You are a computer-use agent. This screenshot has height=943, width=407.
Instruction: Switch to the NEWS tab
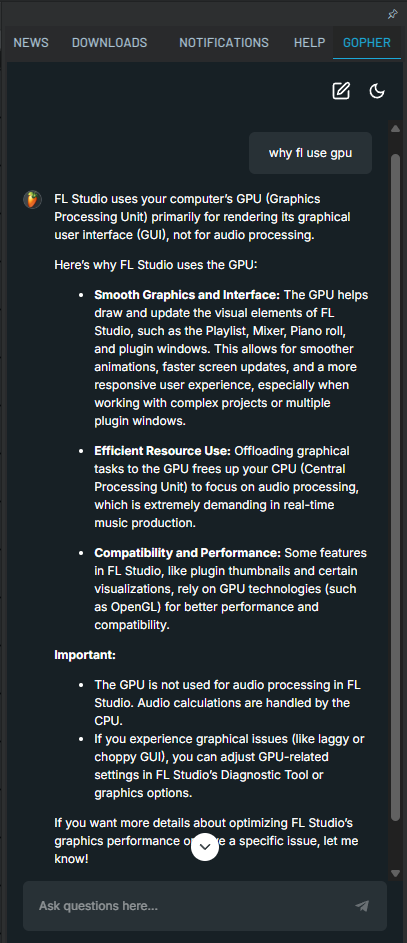pos(31,43)
